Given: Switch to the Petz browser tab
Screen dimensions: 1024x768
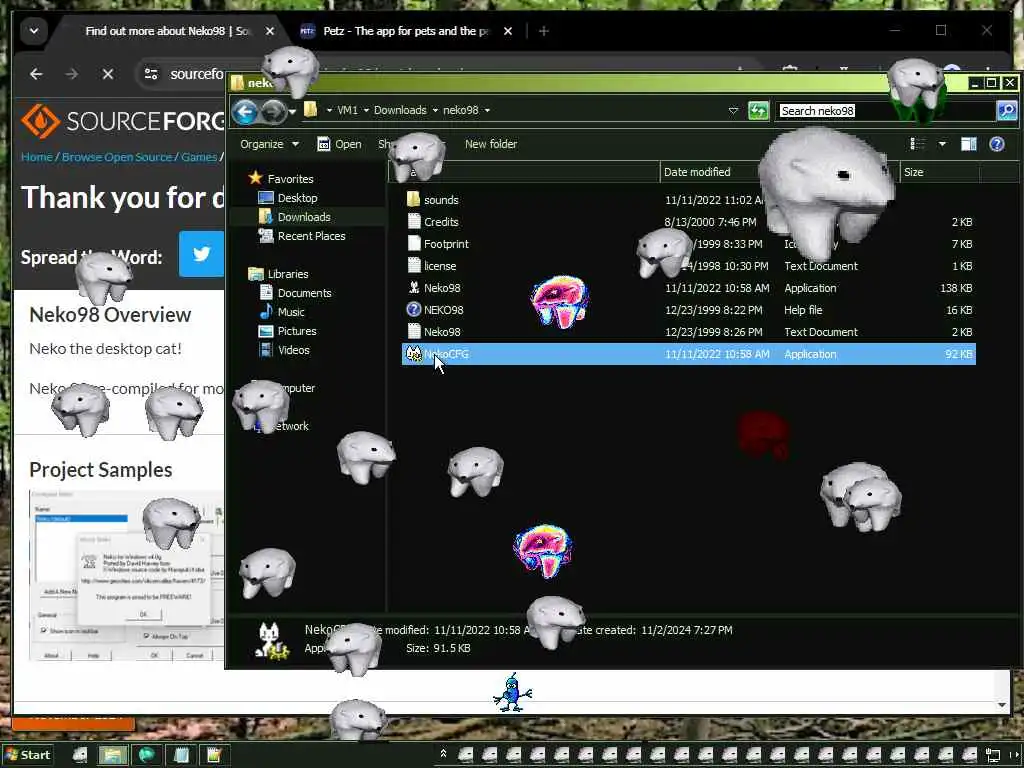Looking at the screenshot, I should (x=396, y=31).
